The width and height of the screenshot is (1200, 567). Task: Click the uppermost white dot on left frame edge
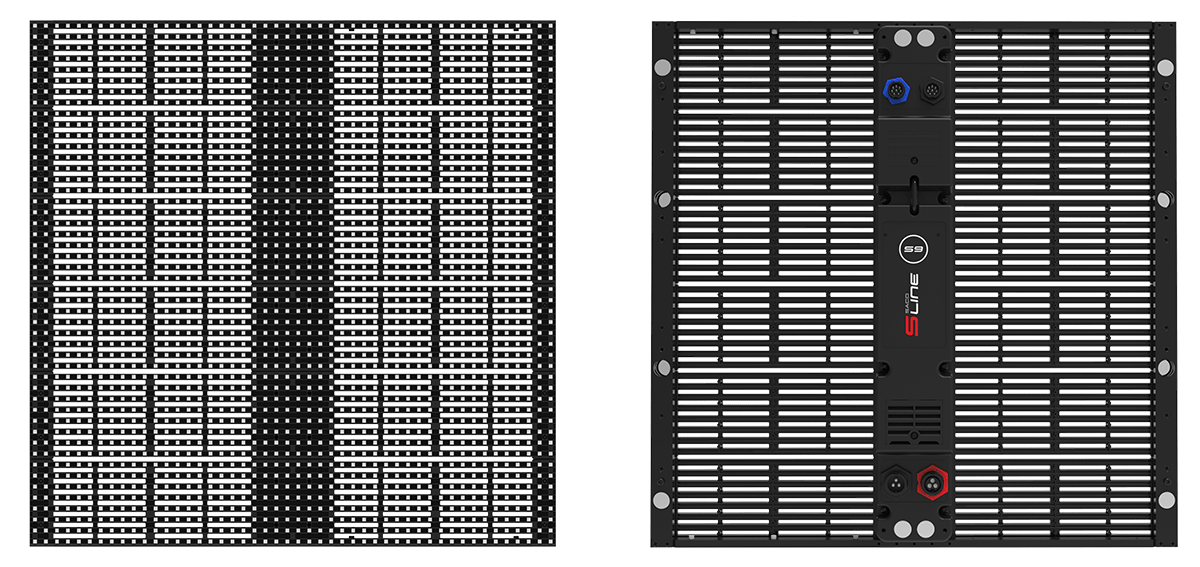pos(661,67)
